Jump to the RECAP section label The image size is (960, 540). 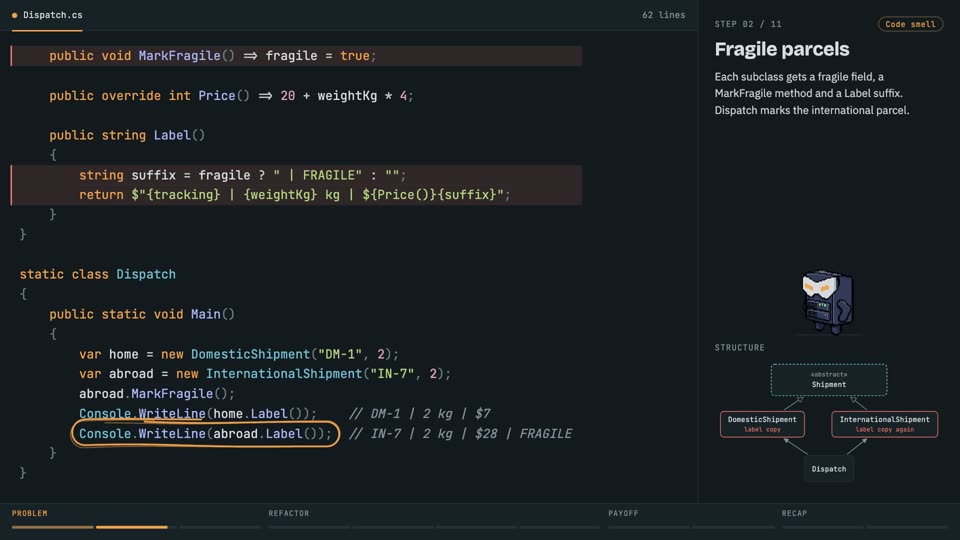pyautogui.click(x=794, y=513)
